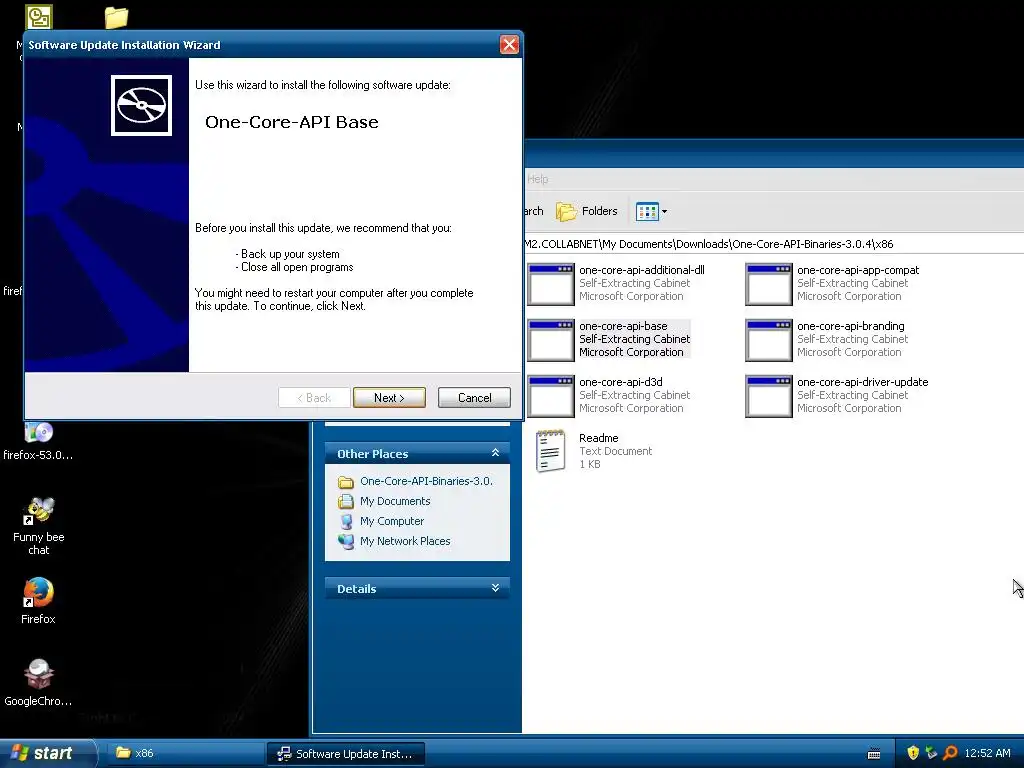This screenshot has height=768, width=1024.
Task: Collapse the Other Places panel
Action: 496,453
